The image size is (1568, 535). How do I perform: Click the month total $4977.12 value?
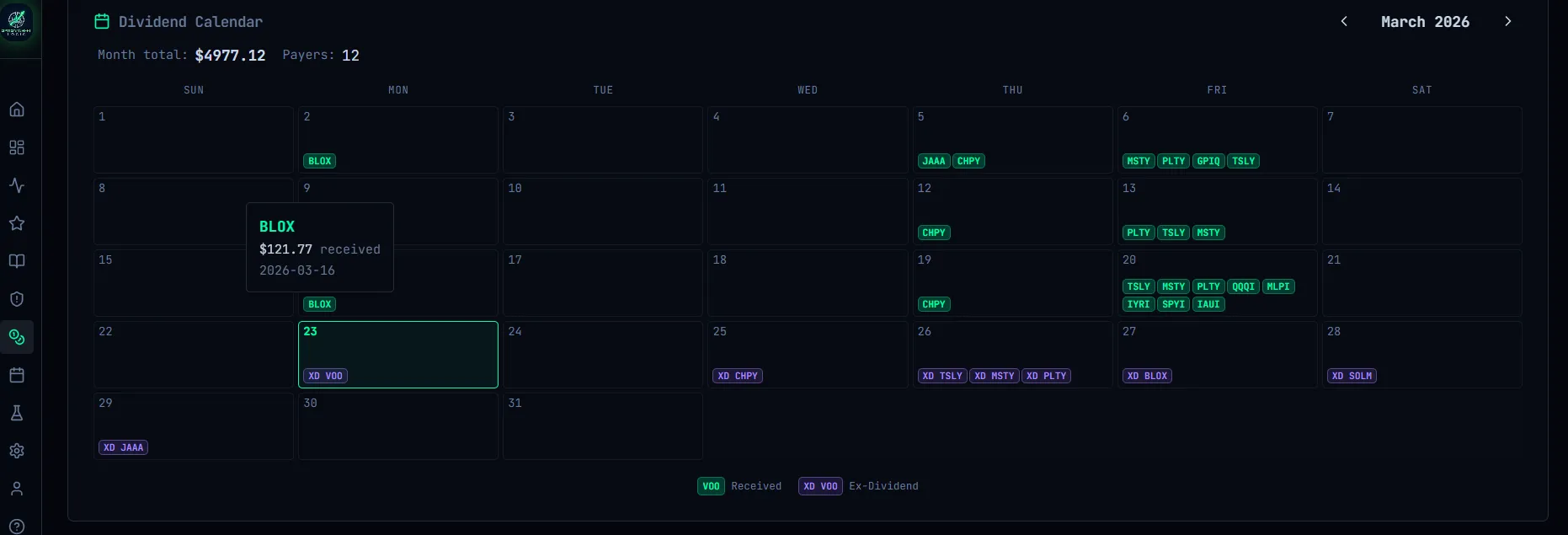coord(230,56)
